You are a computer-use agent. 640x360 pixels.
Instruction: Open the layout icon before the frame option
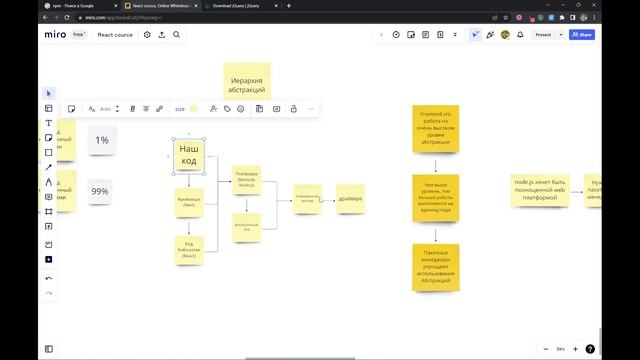pos(259,109)
